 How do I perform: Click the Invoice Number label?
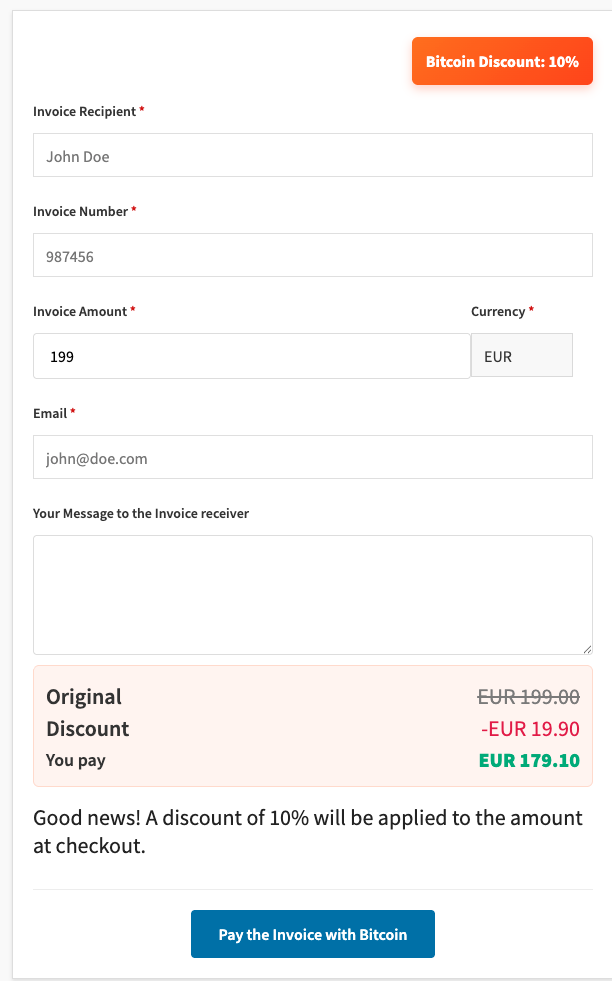[x=80, y=212]
